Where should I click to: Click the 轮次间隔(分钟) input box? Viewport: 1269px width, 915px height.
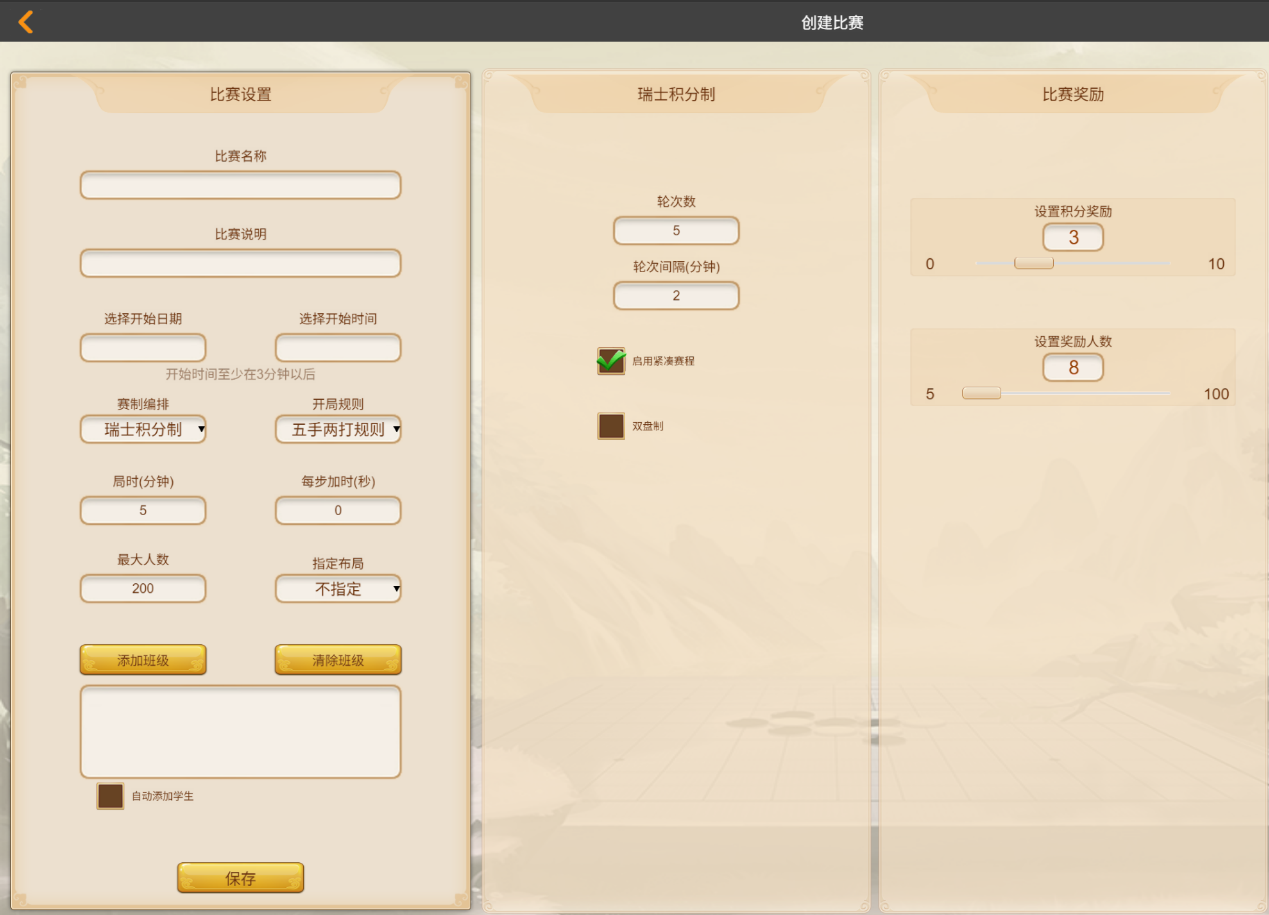pyautogui.click(x=676, y=296)
